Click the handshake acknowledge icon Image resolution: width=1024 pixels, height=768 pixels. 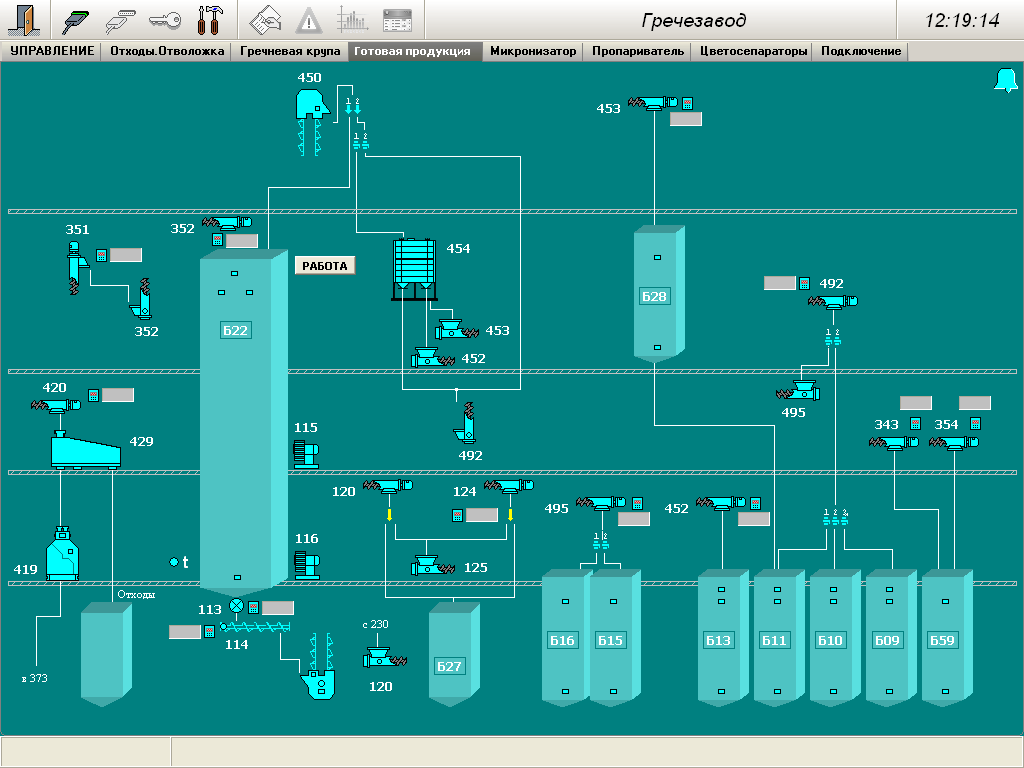tap(265, 20)
